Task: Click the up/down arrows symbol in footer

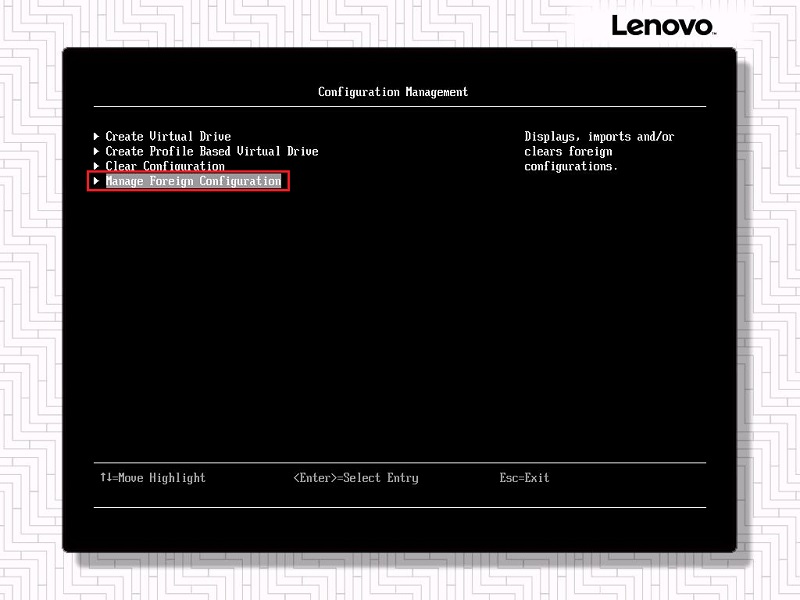Action: coord(105,478)
